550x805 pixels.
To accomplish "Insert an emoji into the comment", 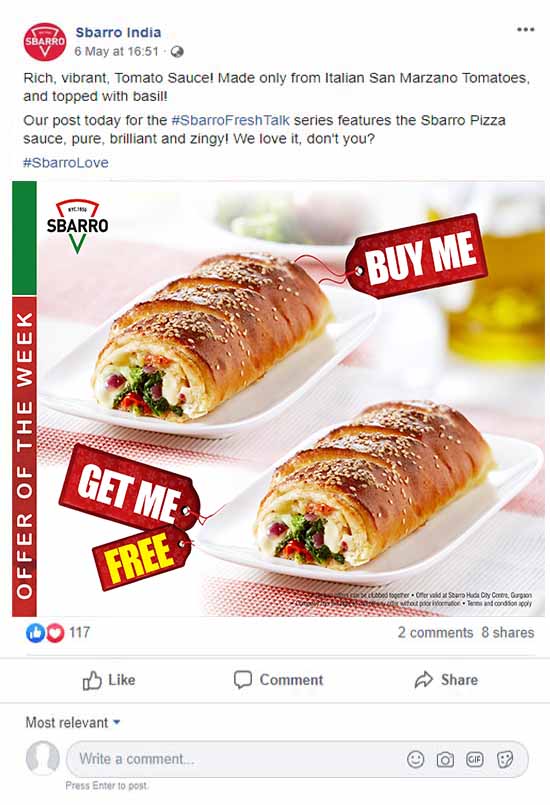I will click(x=415, y=759).
